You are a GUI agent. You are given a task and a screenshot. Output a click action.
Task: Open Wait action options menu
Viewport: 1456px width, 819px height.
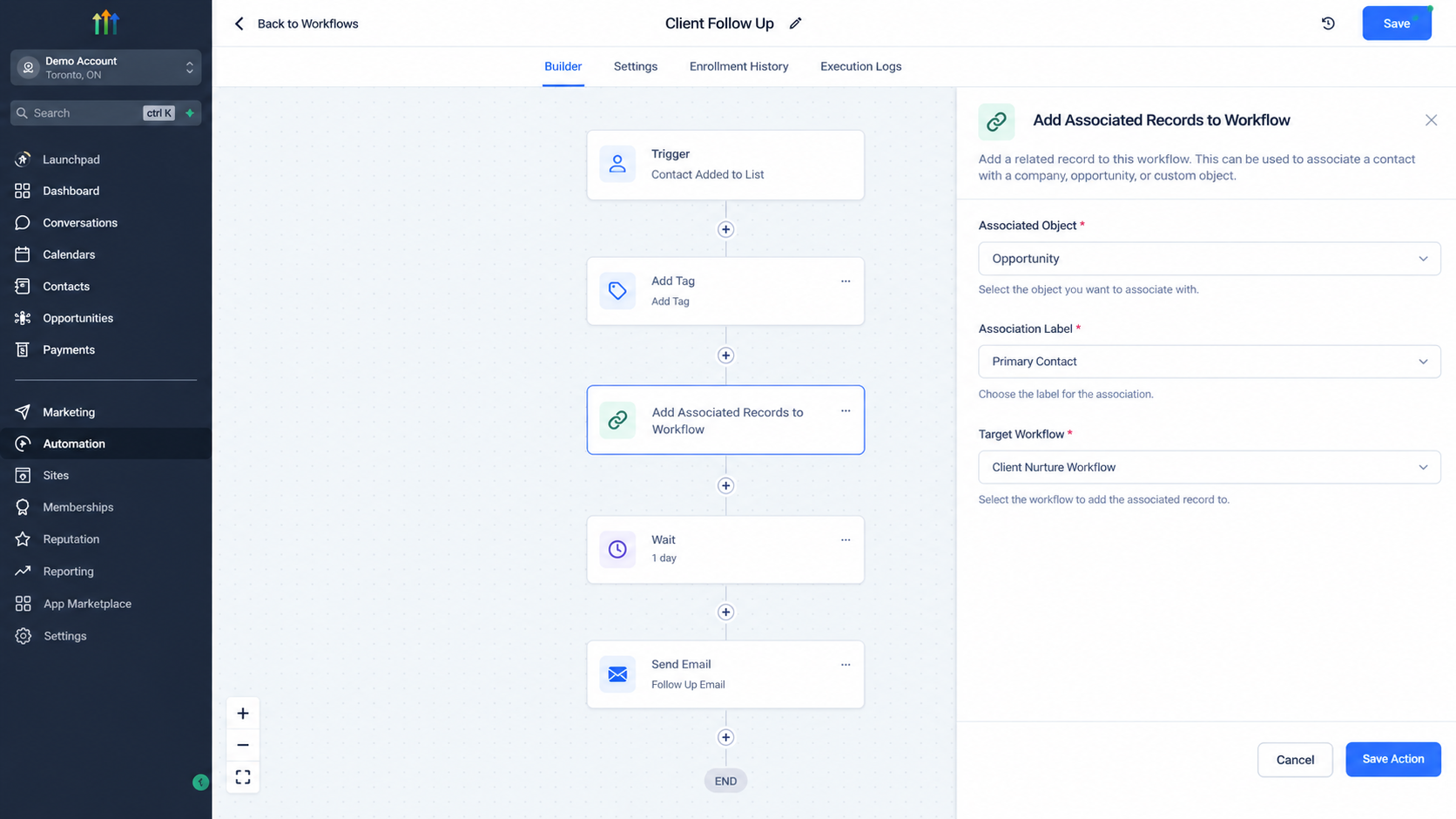point(846,540)
